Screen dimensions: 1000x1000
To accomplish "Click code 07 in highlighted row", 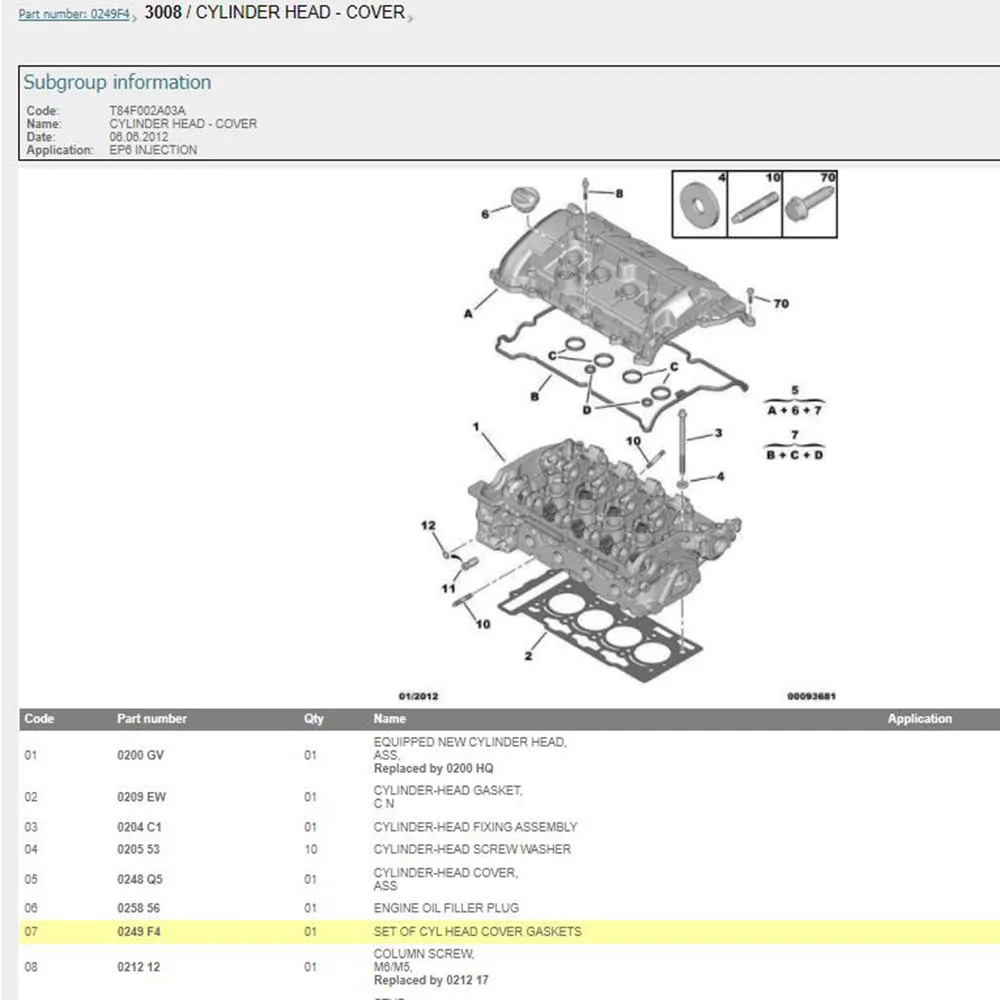I will 31,931.
